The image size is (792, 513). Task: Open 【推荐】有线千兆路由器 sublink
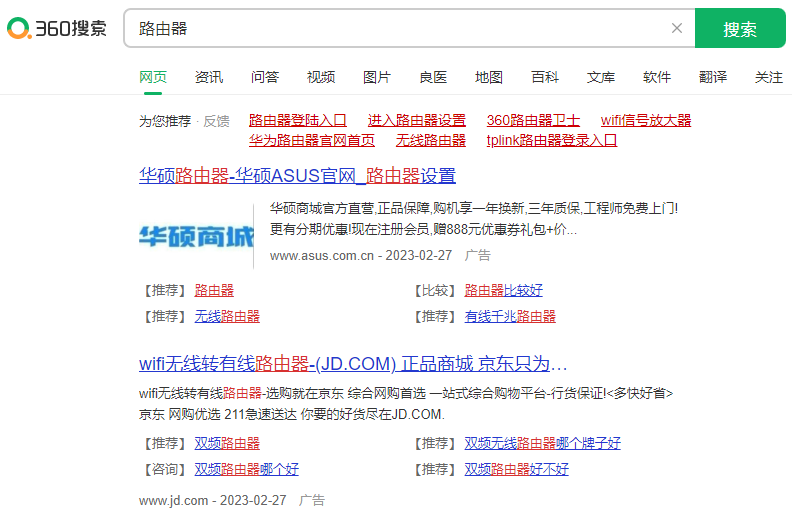point(510,317)
